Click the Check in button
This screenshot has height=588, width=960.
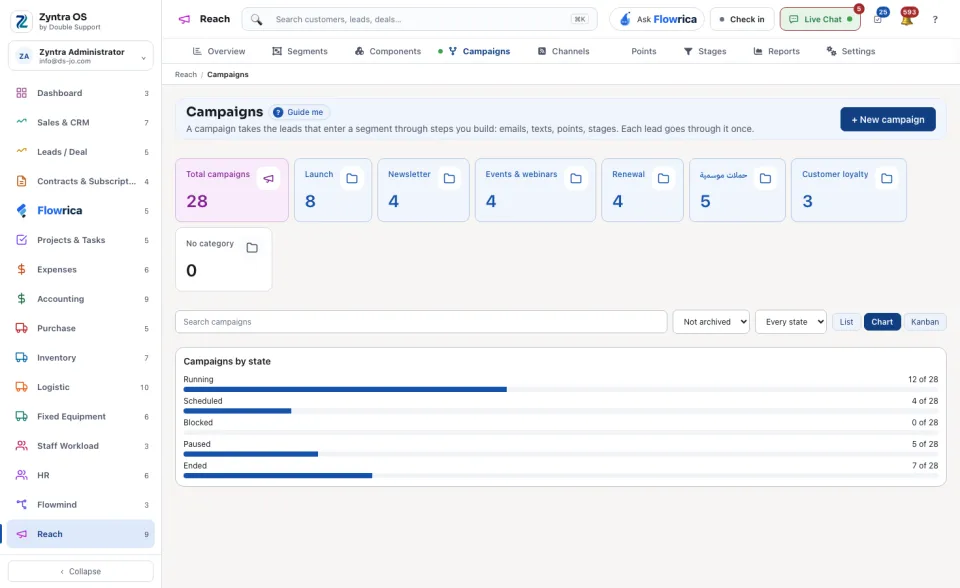tap(742, 20)
